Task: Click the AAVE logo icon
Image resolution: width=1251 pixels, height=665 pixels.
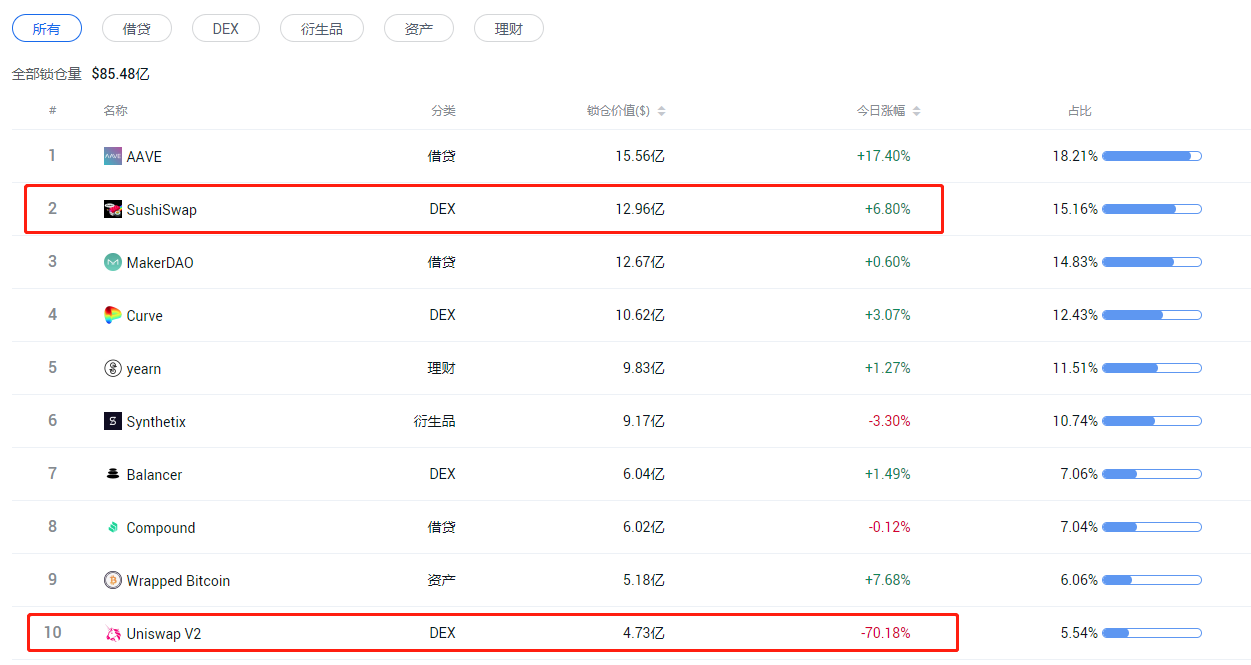Action: [x=113, y=156]
